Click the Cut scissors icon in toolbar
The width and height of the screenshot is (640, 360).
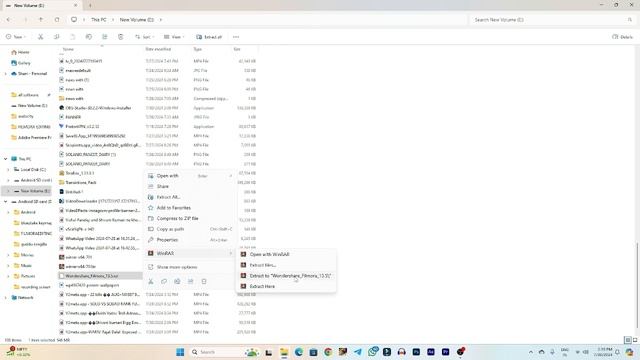[x=40, y=37]
